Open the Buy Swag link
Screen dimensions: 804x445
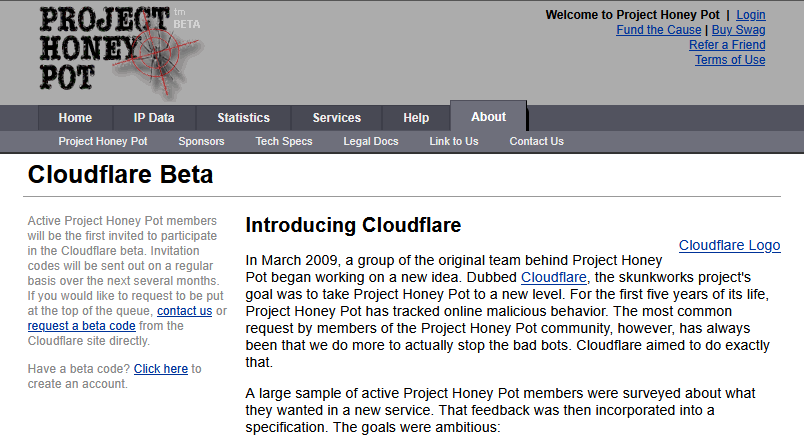(738, 30)
